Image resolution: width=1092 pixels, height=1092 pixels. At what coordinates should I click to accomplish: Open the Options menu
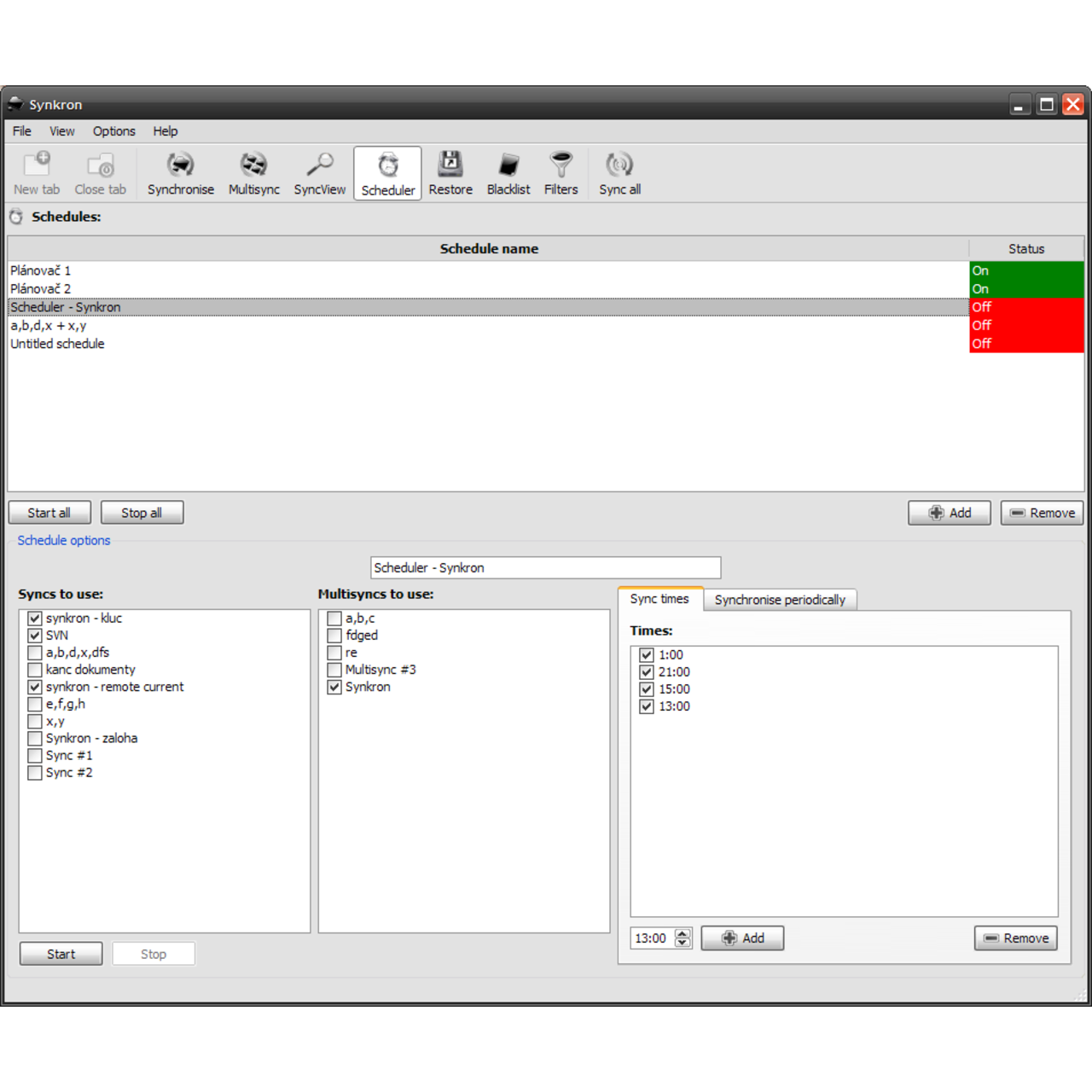pyautogui.click(x=113, y=131)
